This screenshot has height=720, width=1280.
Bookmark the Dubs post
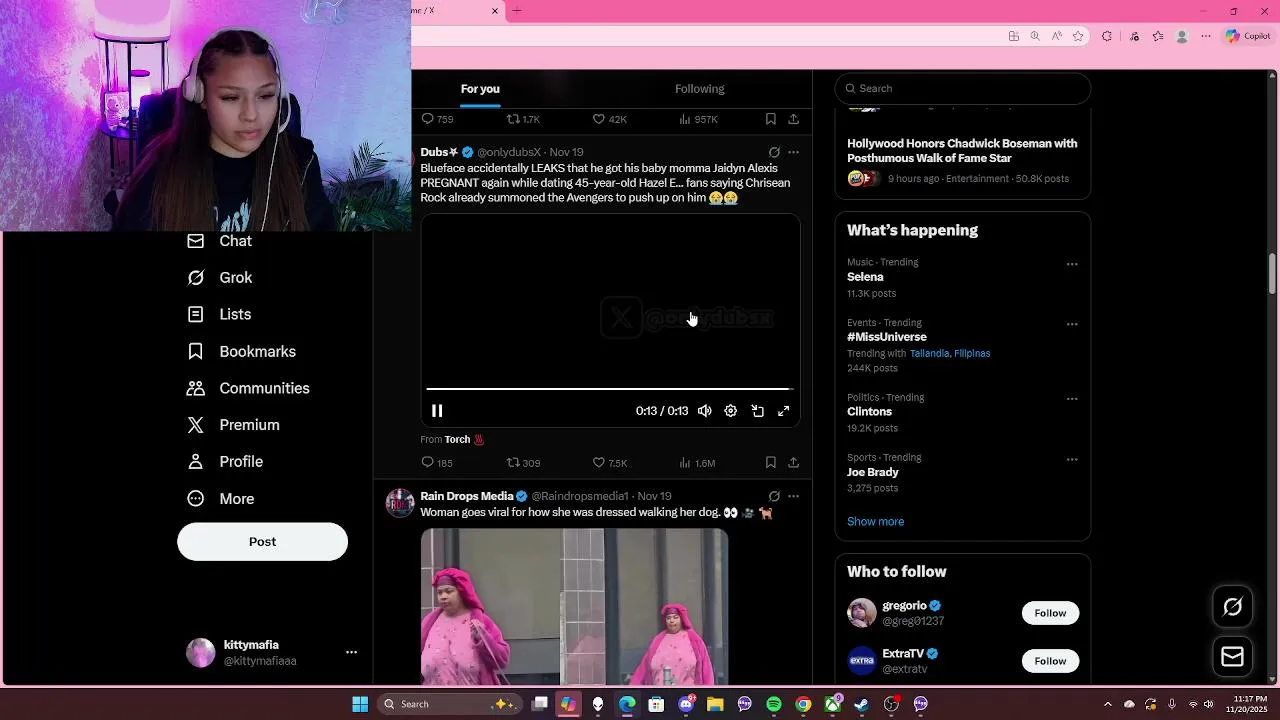pyautogui.click(x=770, y=463)
